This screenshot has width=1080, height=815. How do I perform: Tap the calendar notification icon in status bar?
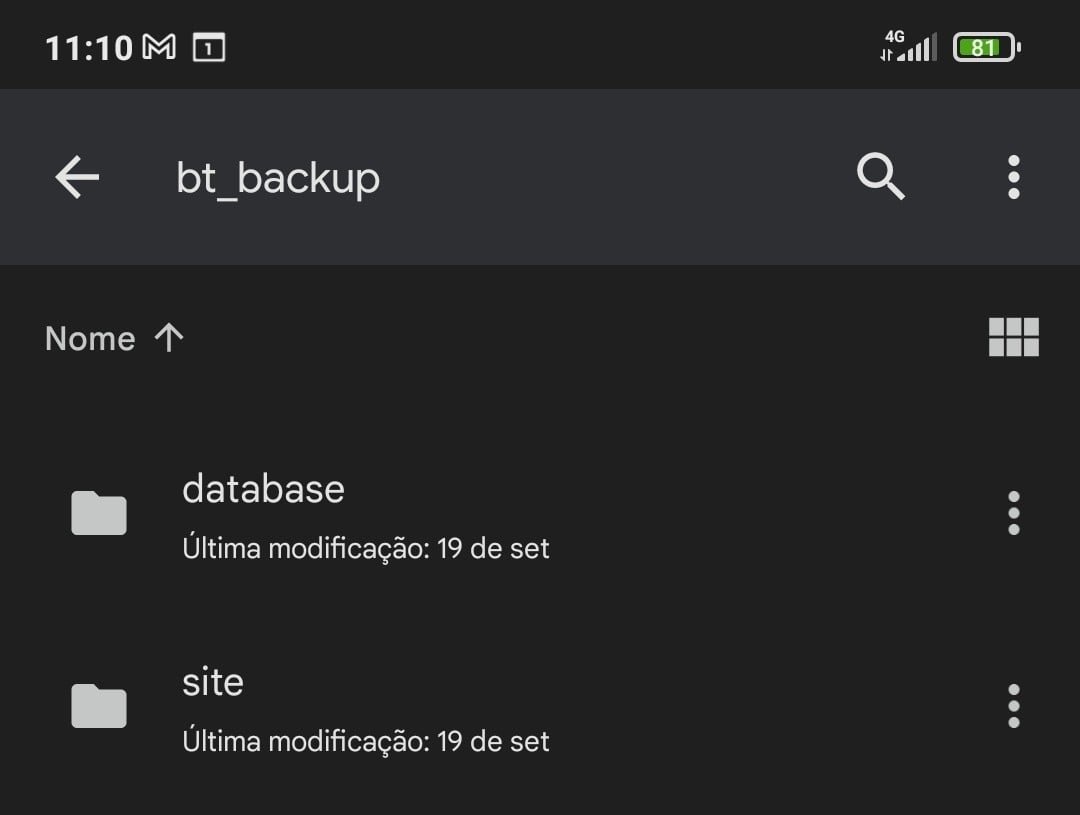[x=209, y=47]
